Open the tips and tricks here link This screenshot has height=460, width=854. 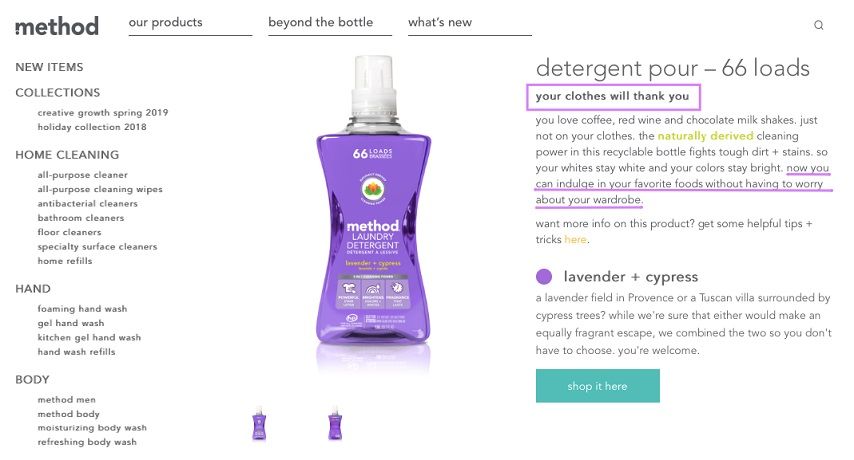coord(575,240)
